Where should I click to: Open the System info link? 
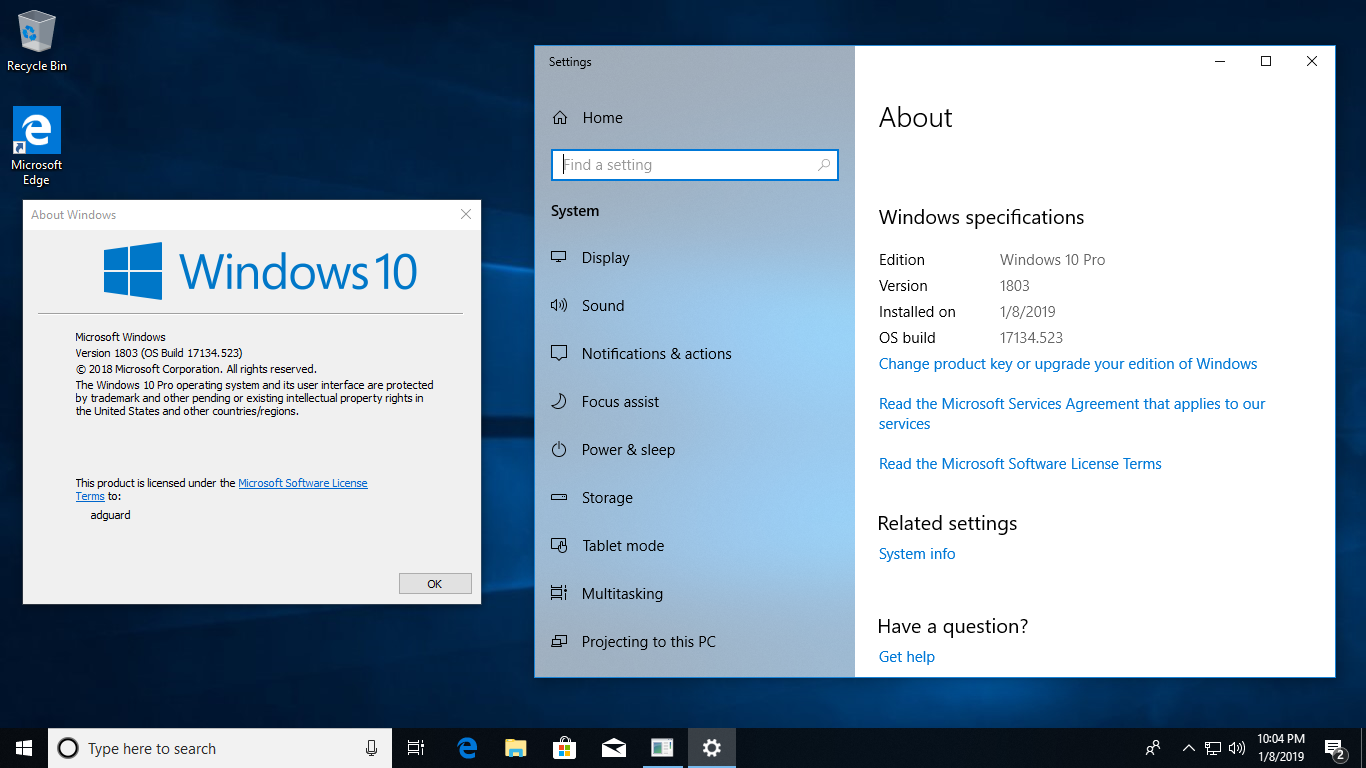tap(917, 554)
